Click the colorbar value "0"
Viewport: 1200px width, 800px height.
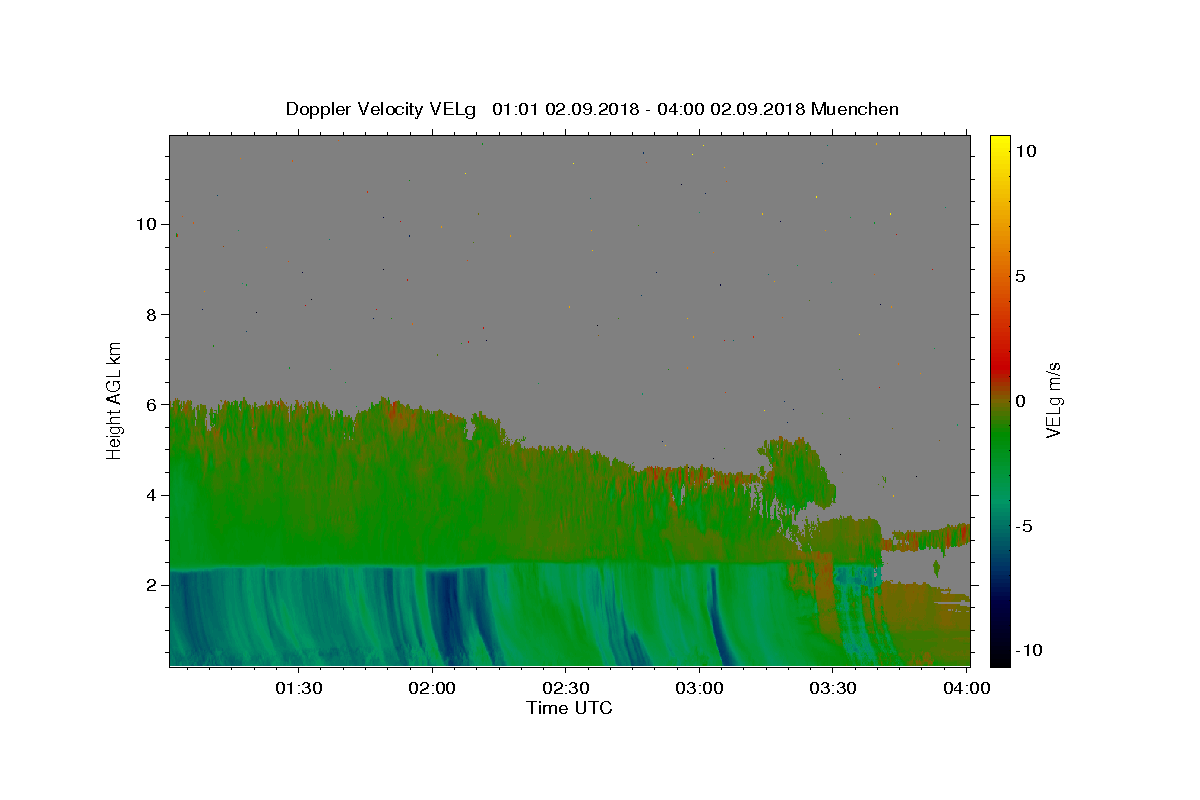(x=1021, y=401)
